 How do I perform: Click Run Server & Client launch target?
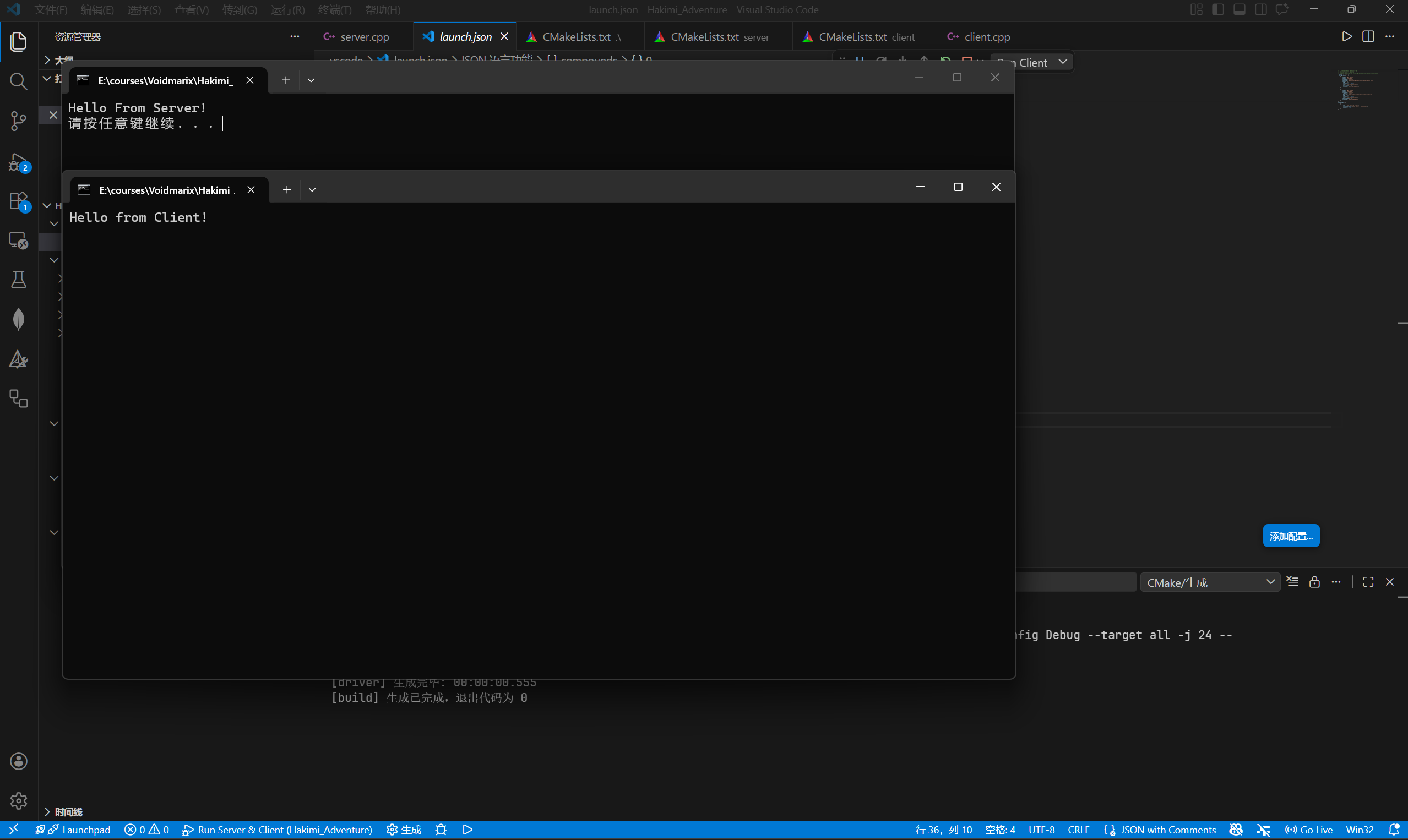point(277,830)
